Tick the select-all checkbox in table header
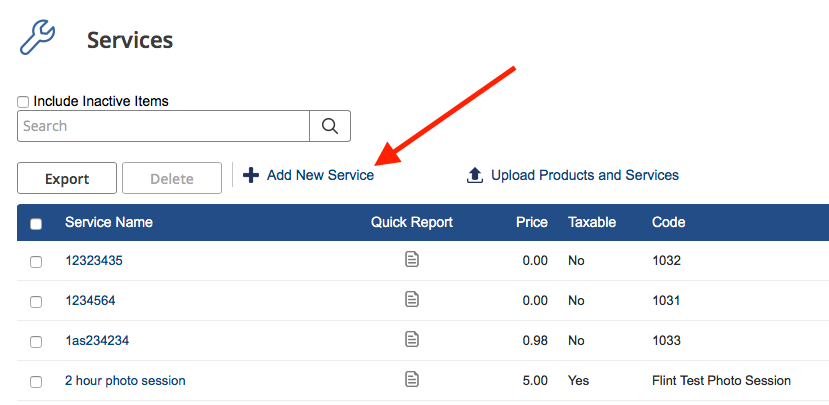The width and height of the screenshot is (829, 405). tap(36, 224)
